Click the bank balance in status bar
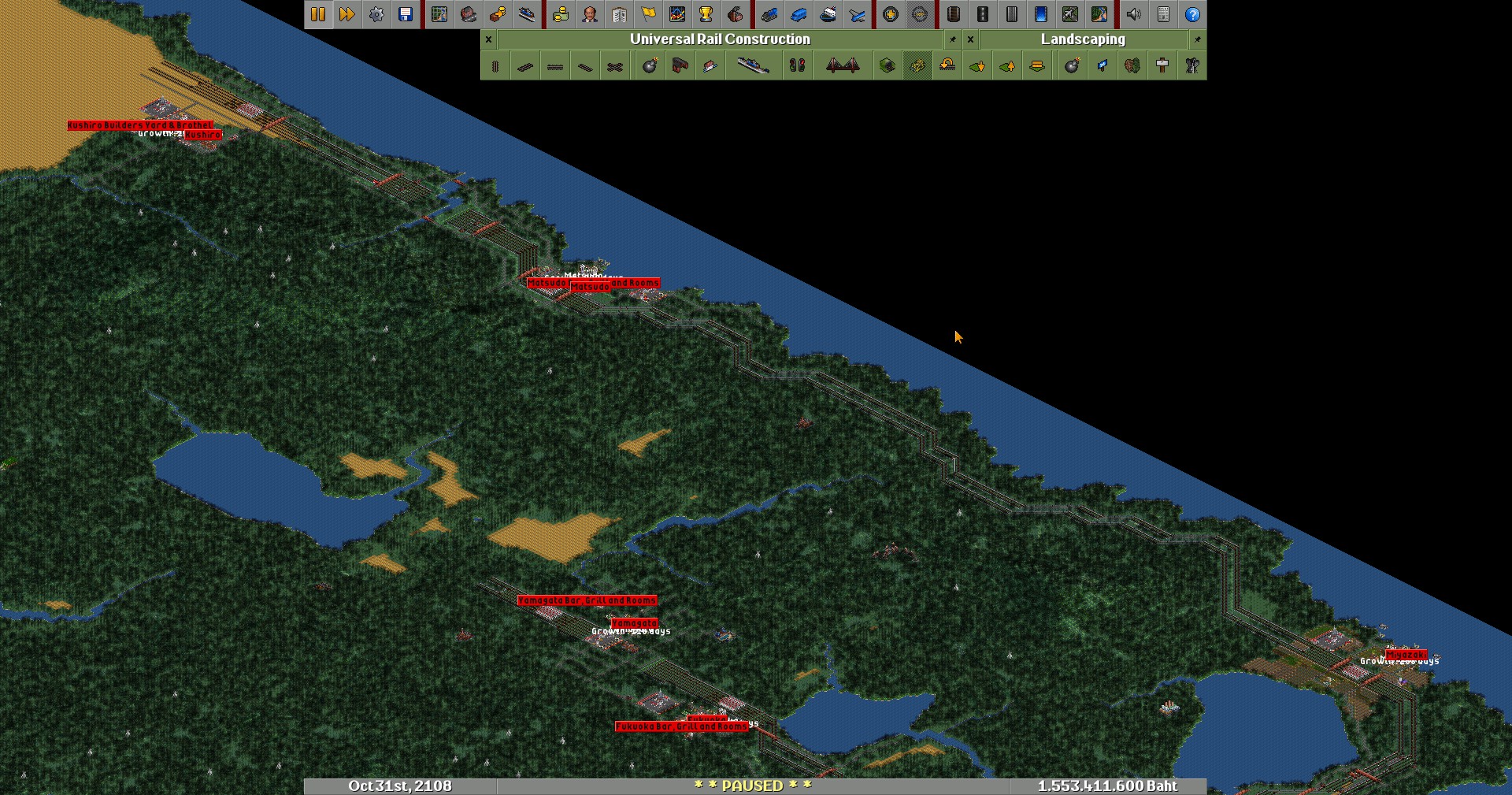This screenshot has width=1512, height=795. pyautogui.click(x=1107, y=786)
